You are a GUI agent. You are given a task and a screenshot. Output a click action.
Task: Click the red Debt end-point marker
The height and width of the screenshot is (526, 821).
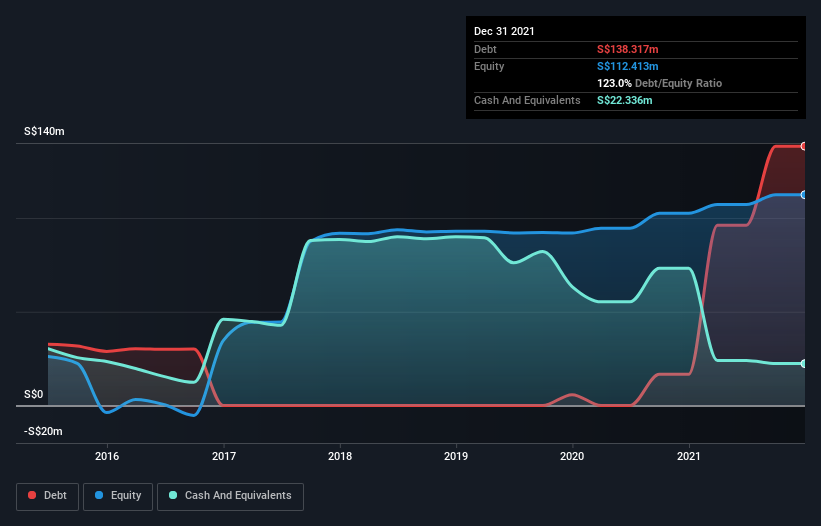click(804, 146)
